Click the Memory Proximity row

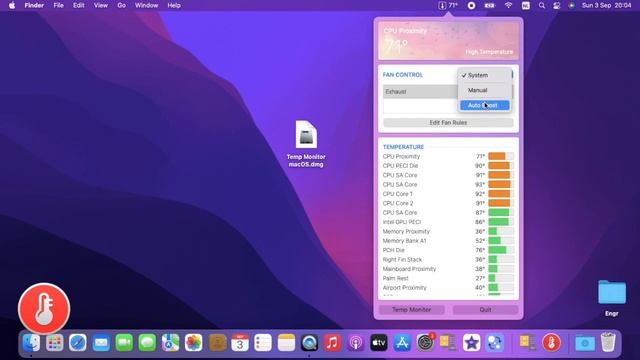(448, 231)
